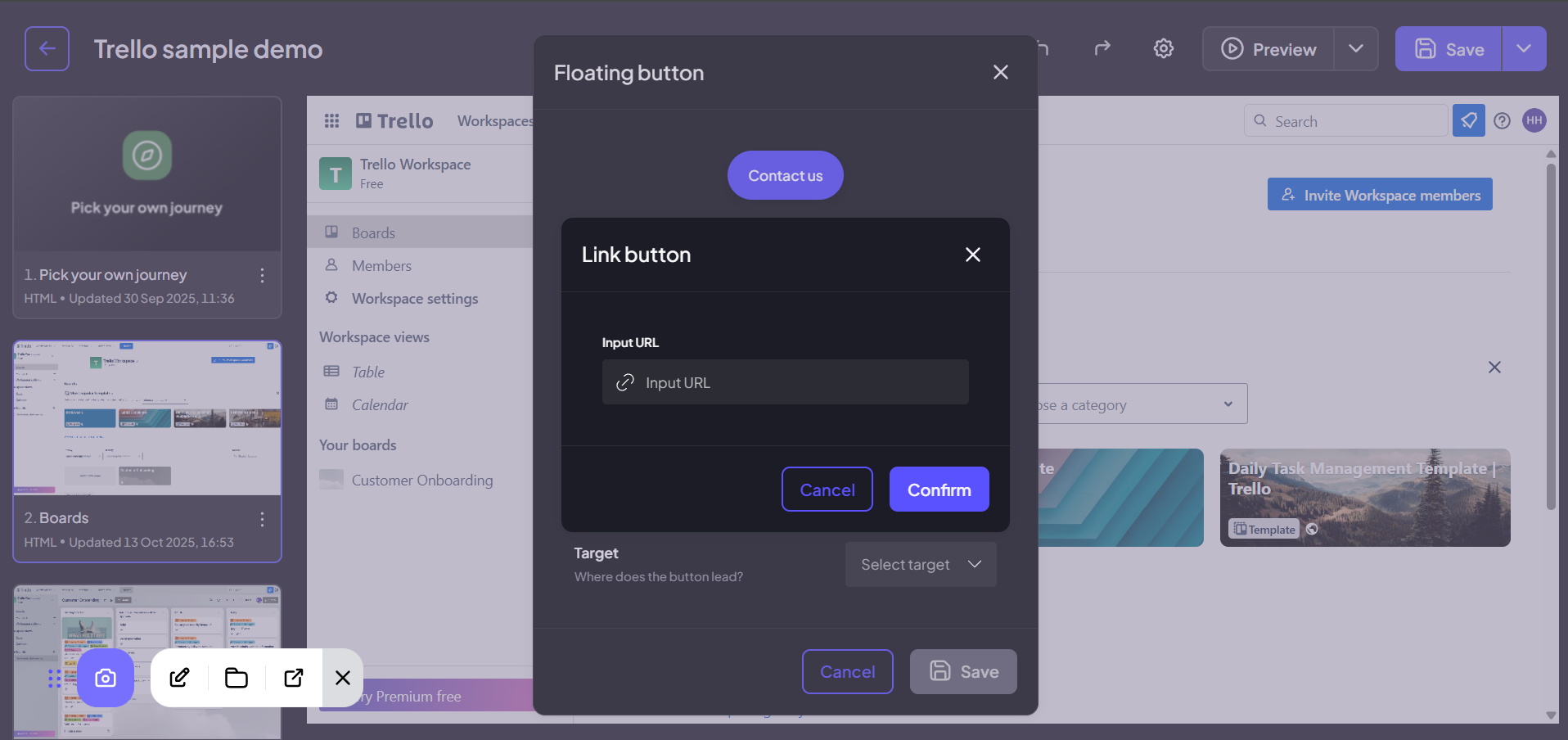Image resolution: width=1568 pixels, height=740 pixels.
Task: Expand the top-right Save dropdown arrow
Action: point(1524,48)
